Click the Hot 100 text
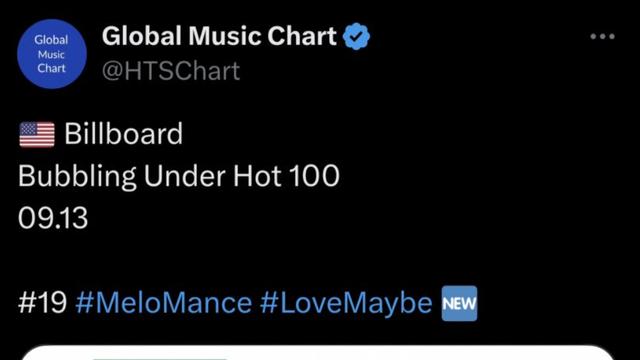This screenshot has width=640, height=360. 286,176
